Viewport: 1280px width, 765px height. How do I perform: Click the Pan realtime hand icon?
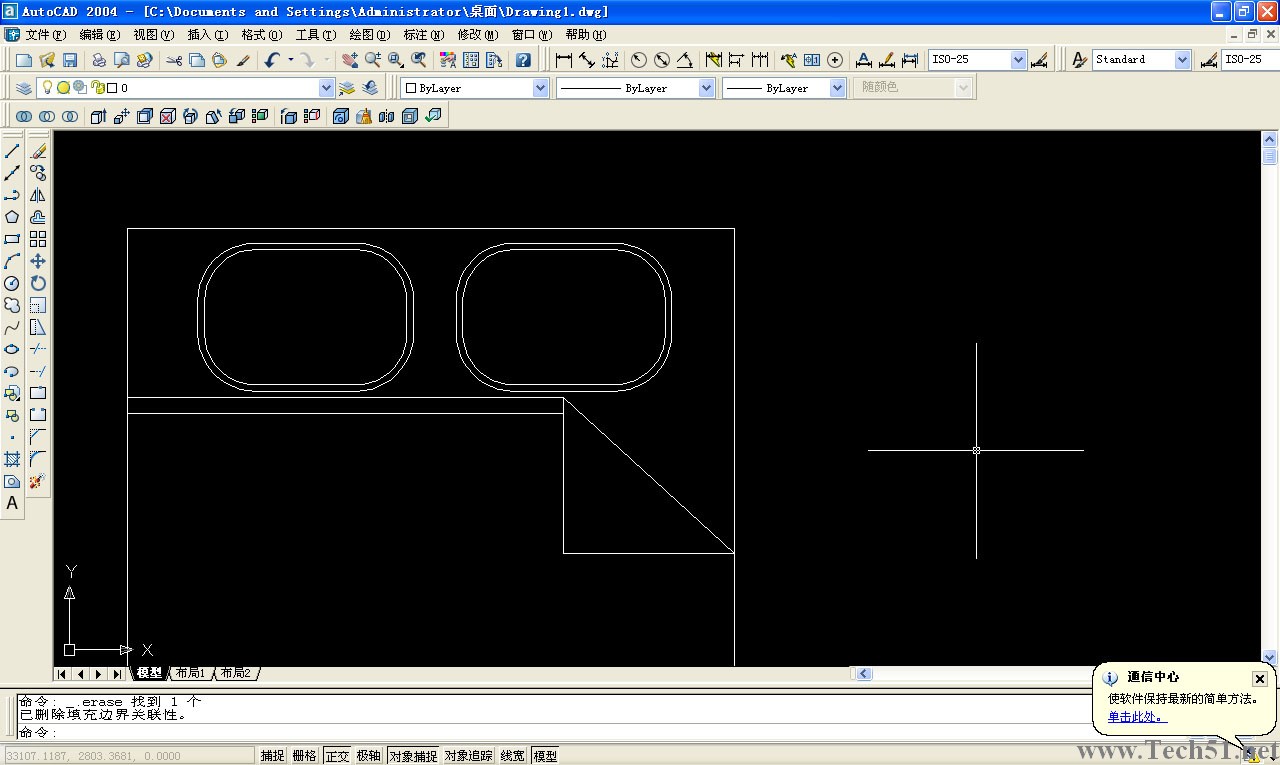[350, 60]
